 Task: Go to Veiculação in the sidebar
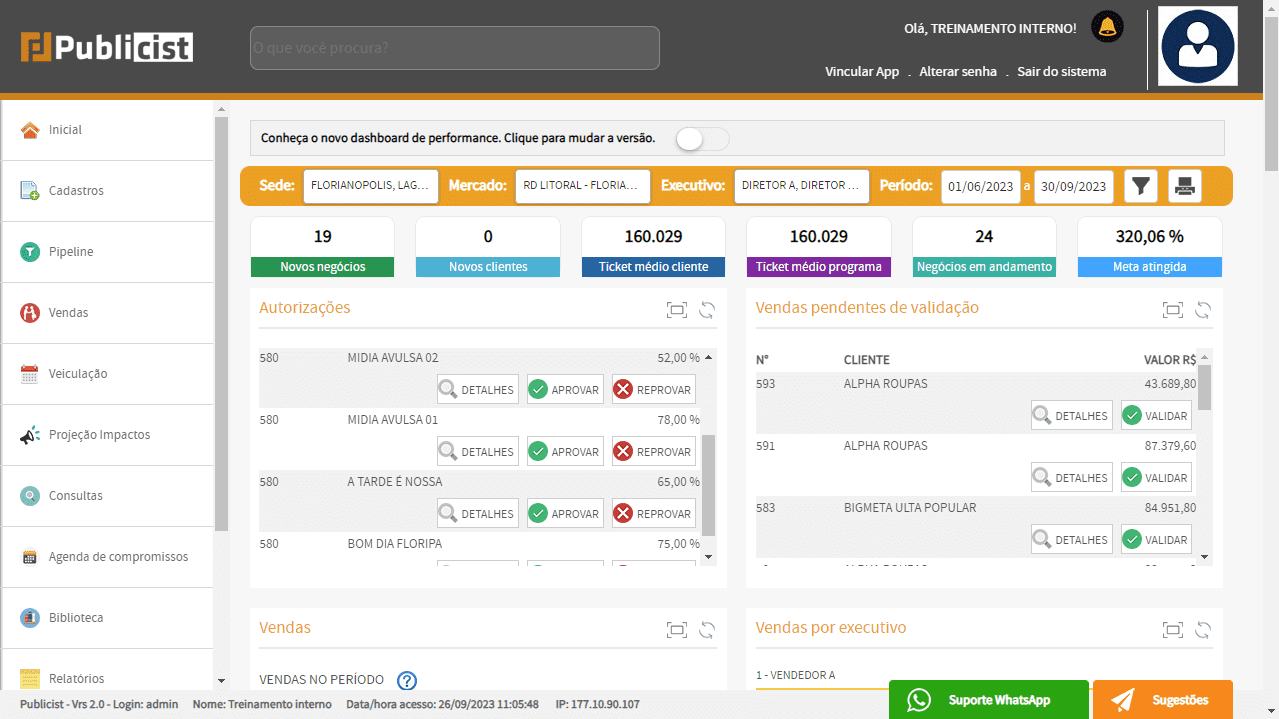point(78,374)
